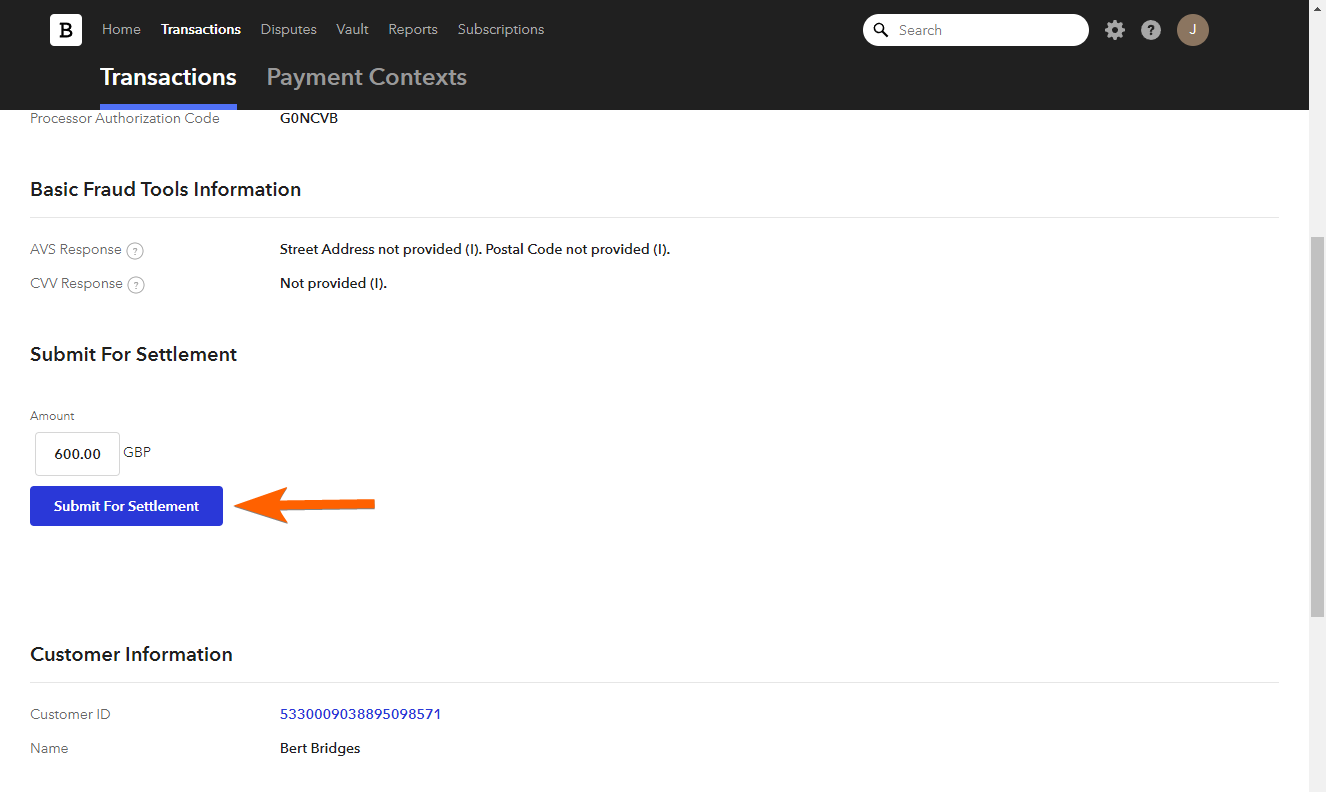Open the Disputes menu item
Screen dimensions: 1326x792
pos(288,29)
